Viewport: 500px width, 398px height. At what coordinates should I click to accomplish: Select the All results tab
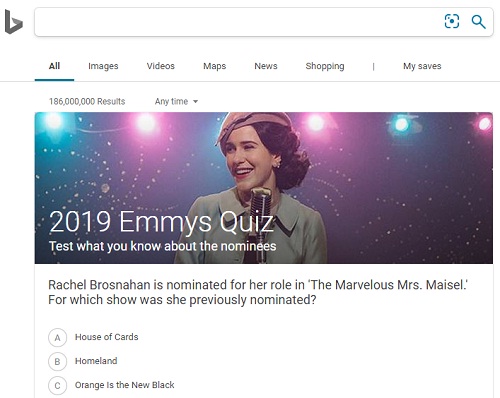(x=54, y=66)
